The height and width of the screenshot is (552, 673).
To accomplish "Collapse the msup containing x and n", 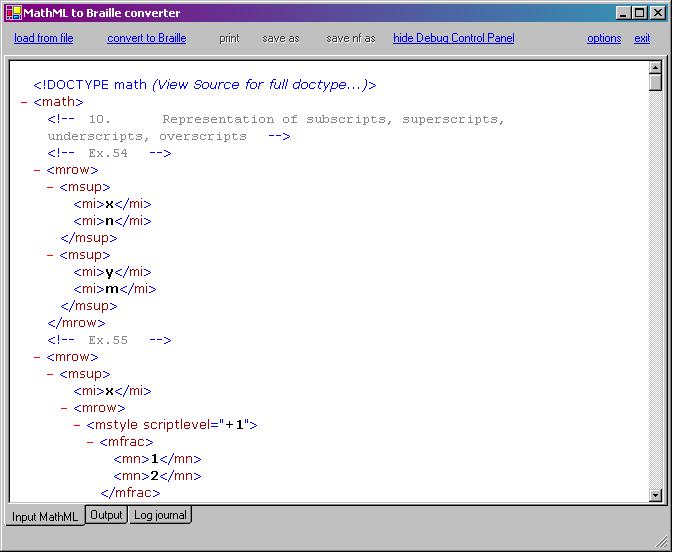I will (x=50, y=187).
